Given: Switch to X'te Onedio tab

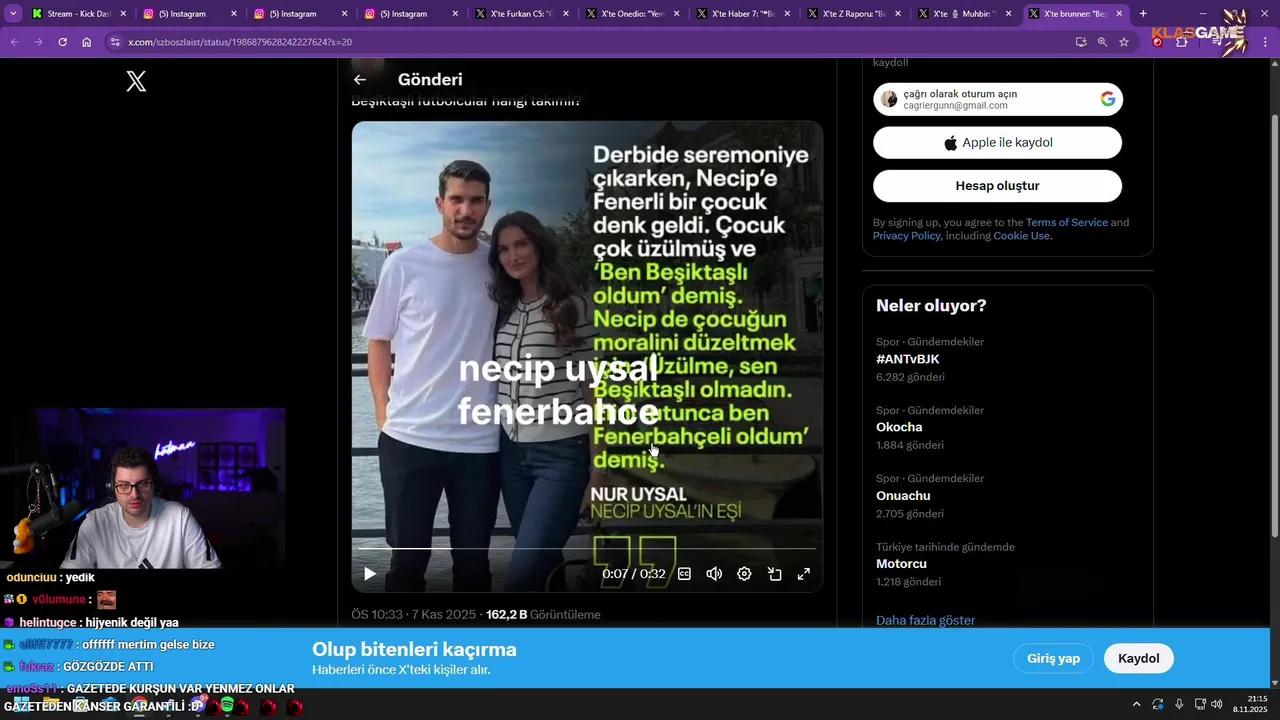Looking at the screenshot, I should coord(632,14).
